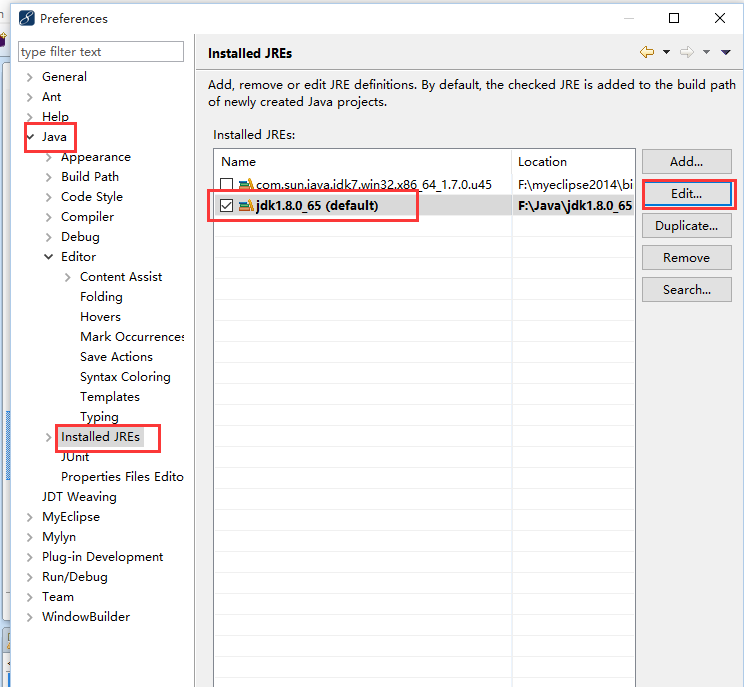Select the Code Style tree item
Image resolution: width=744 pixels, height=687 pixels.
pos(92,197)
